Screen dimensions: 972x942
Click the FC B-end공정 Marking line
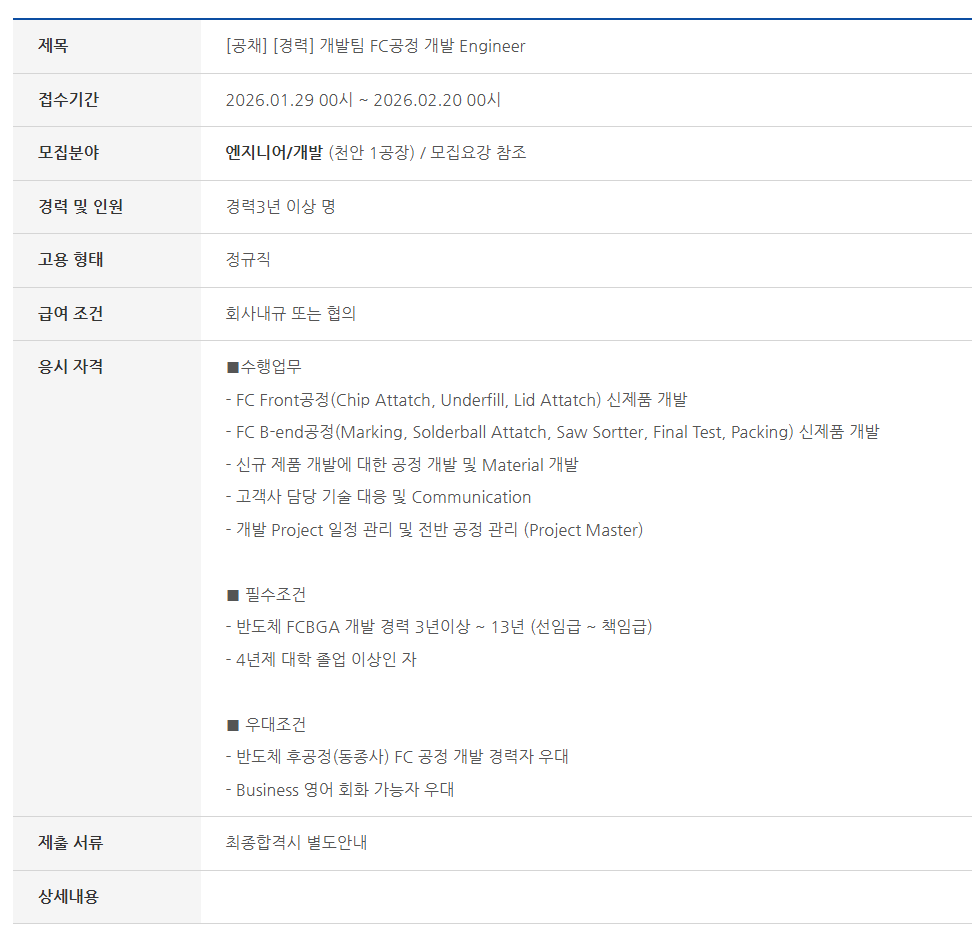coord(552,432)
